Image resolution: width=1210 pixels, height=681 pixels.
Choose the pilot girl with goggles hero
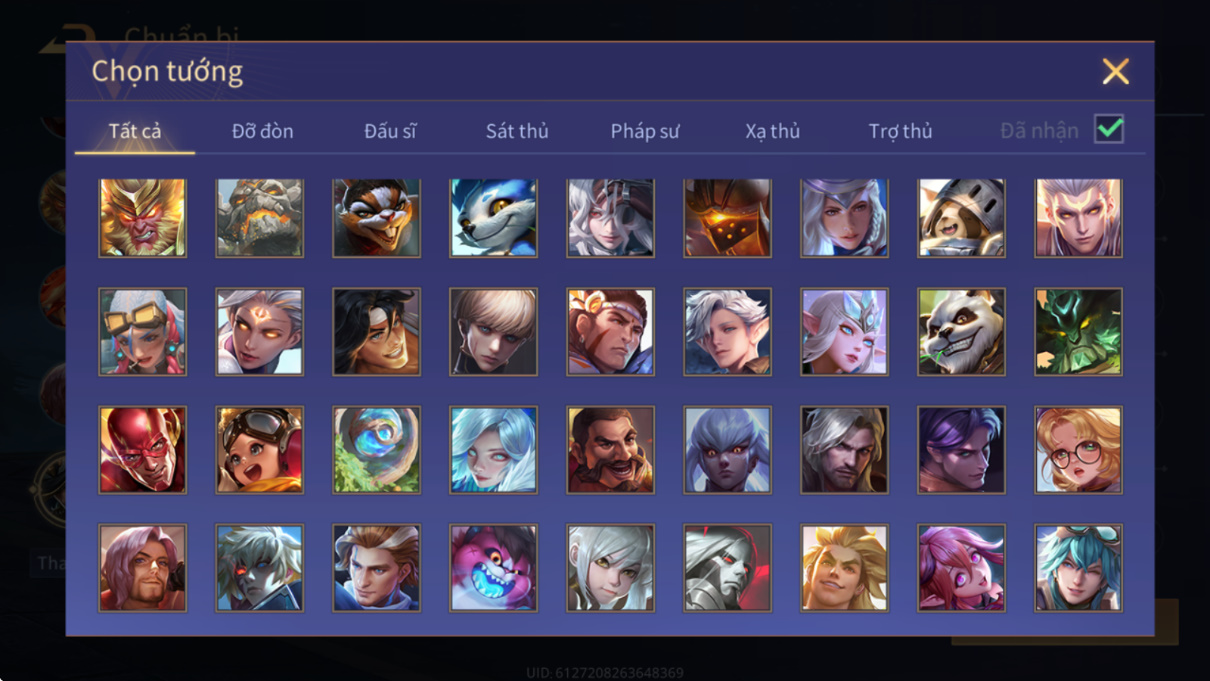[x=260, y=450]
